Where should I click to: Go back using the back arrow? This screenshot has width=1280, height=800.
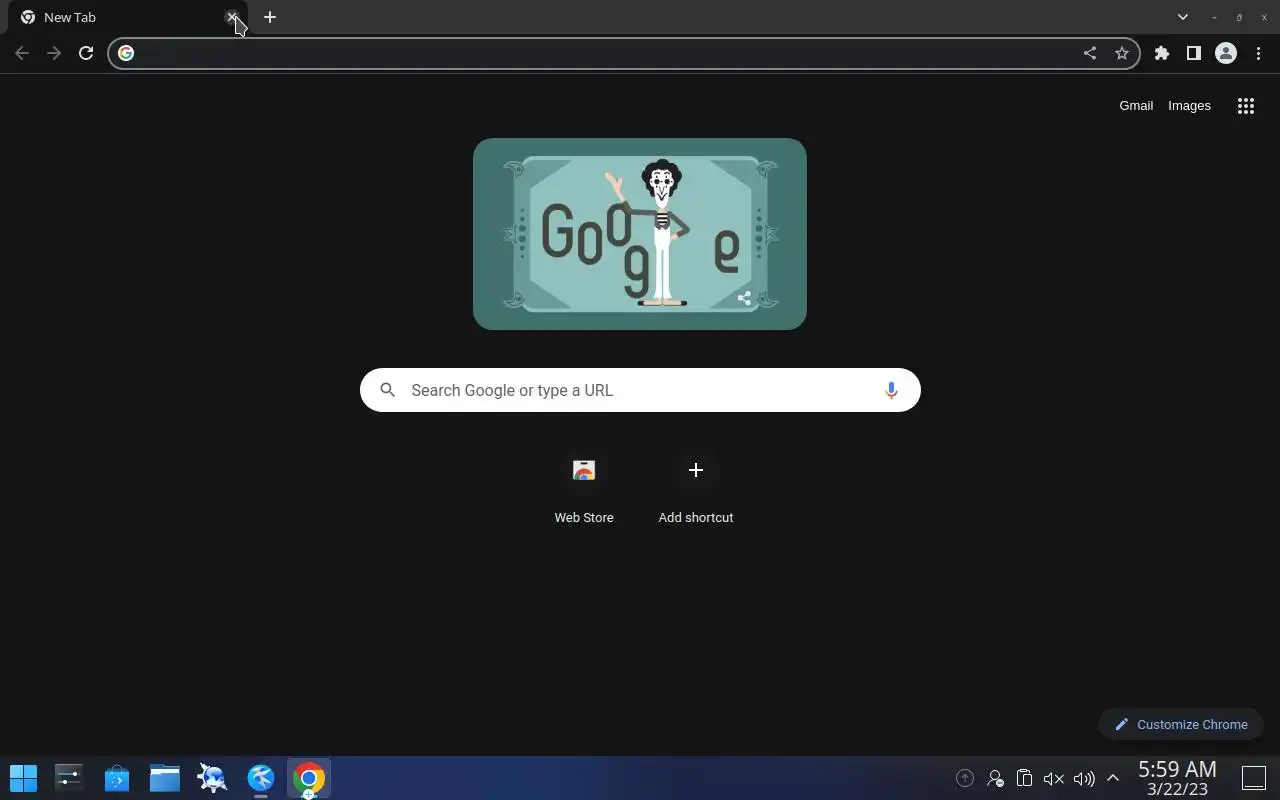coord(22,53)
